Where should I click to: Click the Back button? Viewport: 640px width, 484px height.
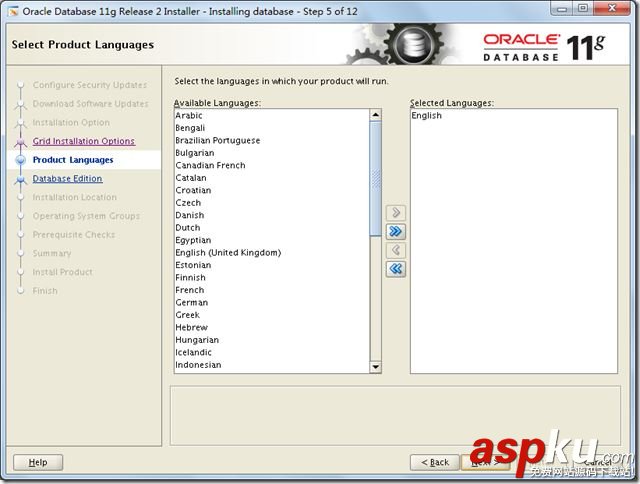(x=435, y=462)
